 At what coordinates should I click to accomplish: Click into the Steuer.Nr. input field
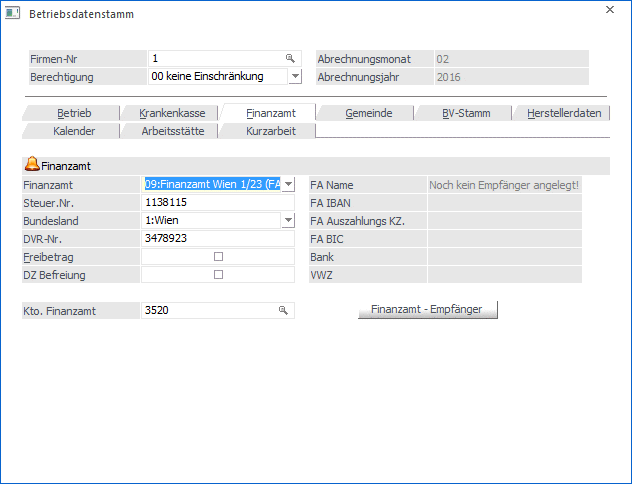[218, 203]
